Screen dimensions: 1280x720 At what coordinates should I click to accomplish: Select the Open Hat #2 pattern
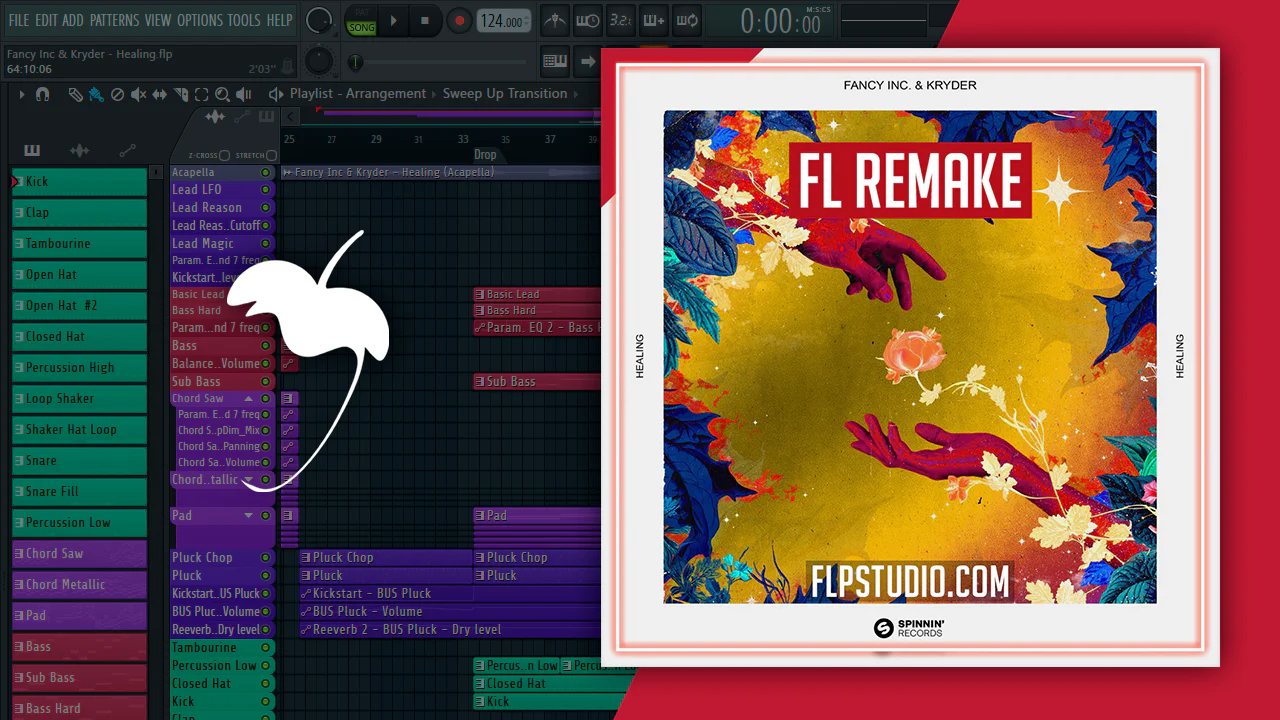[80, 306]
